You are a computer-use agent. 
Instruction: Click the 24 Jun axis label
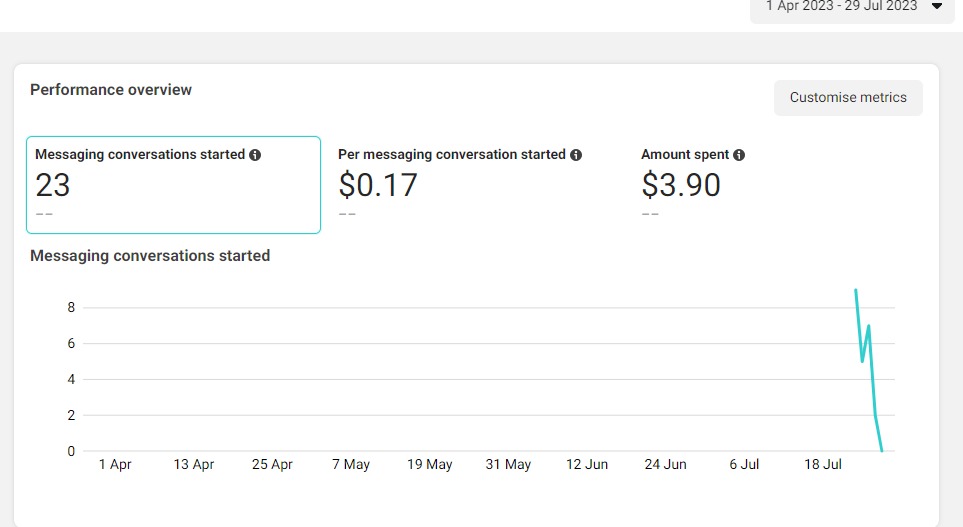[665, 464]
